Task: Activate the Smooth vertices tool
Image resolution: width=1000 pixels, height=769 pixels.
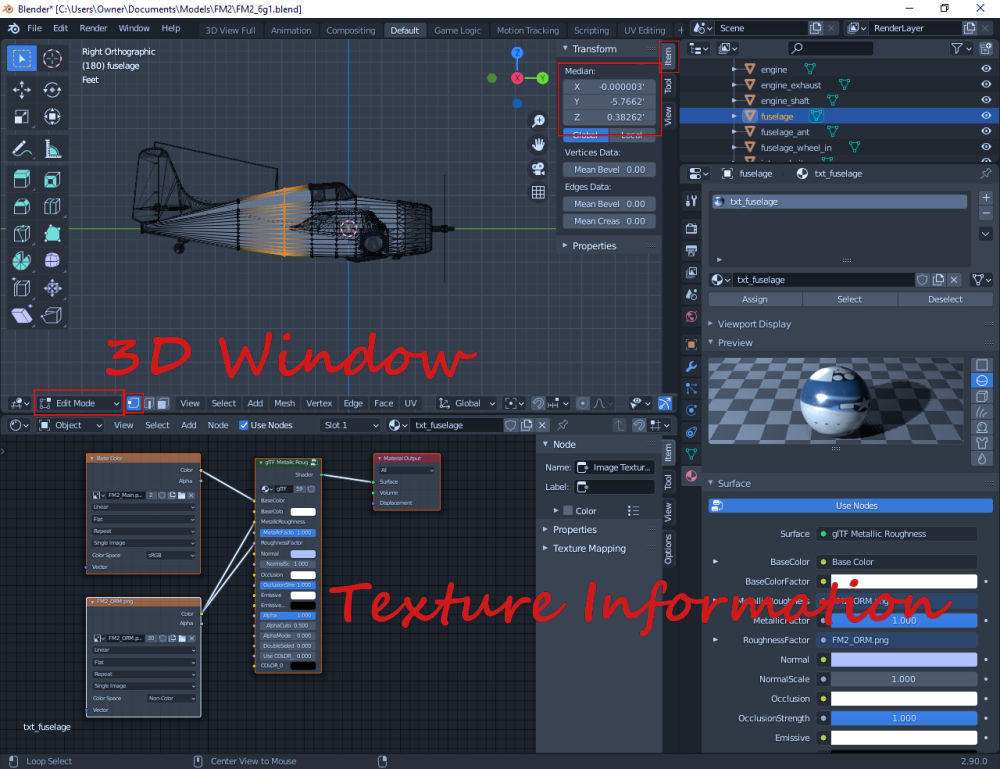Action: 52,261
